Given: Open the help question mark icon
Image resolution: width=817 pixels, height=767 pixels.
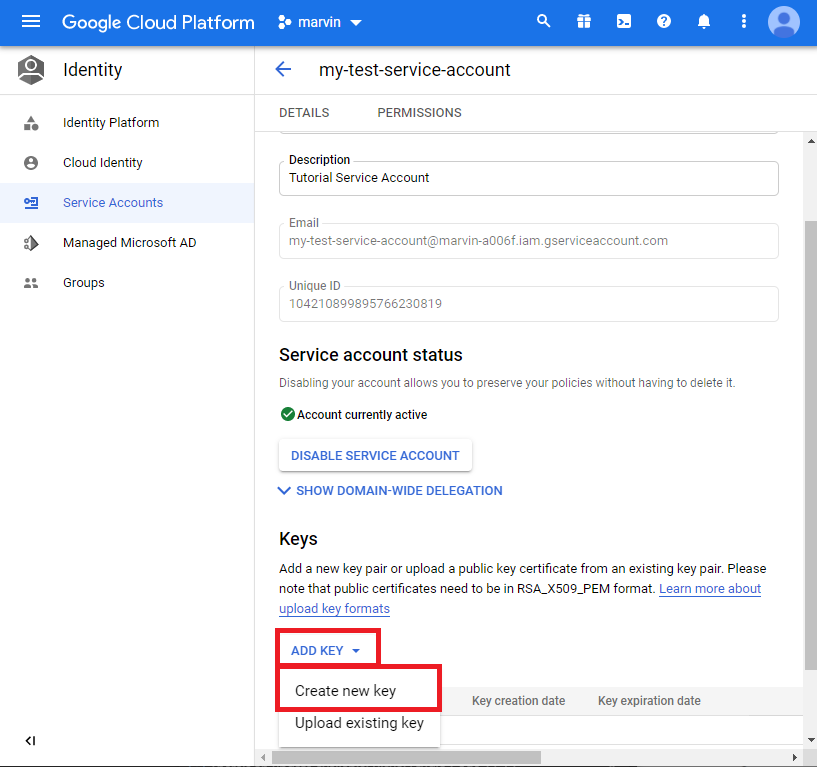Looking at the screenshot, I should (x=664, y=21).
